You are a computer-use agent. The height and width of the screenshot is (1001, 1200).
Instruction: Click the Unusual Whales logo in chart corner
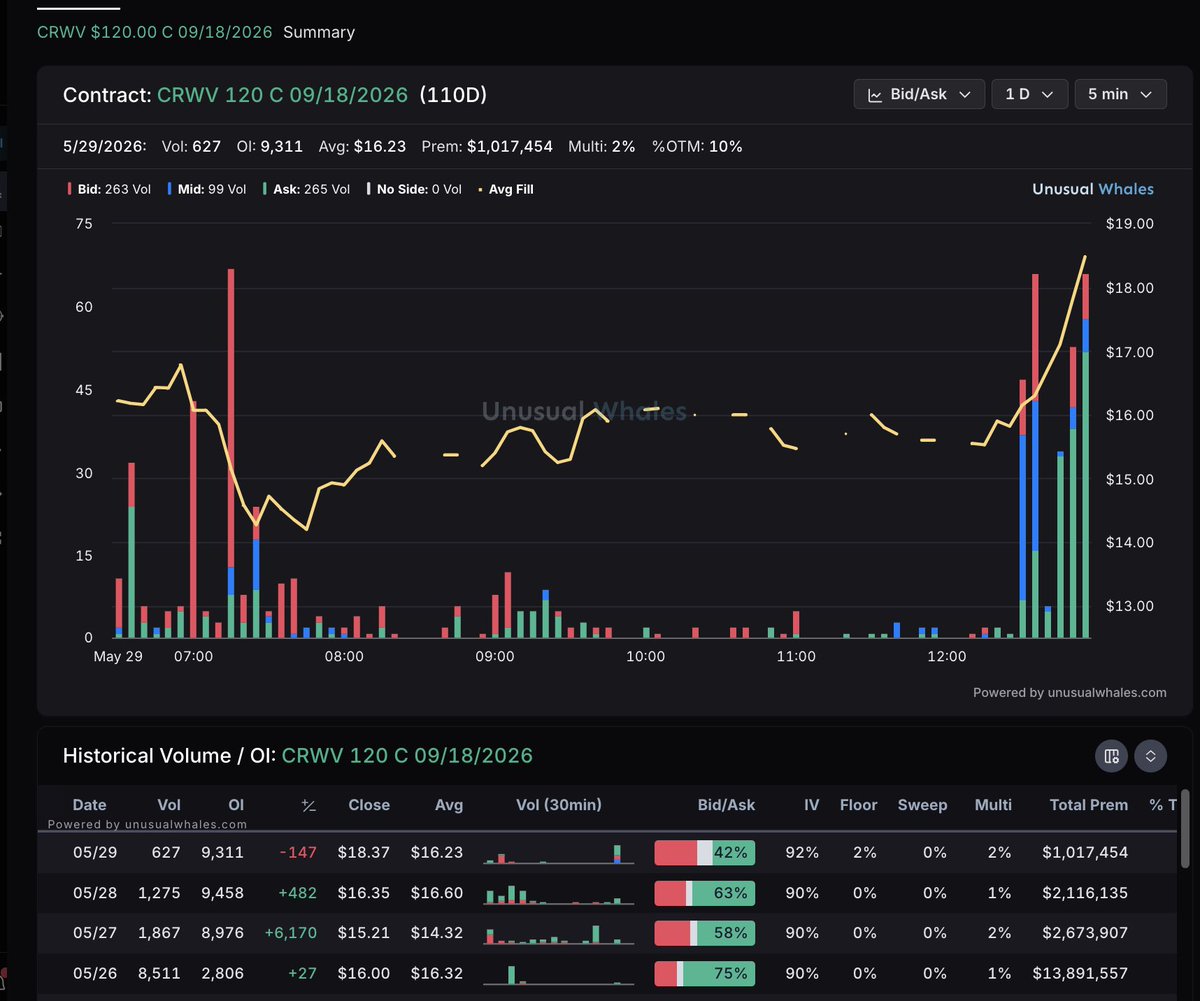[1093, 189]
